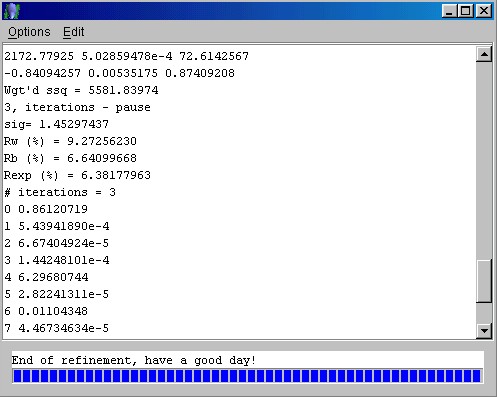Click parameter row '5 2.82241311e-5'
497x397 pixels.
click(57, 294)
